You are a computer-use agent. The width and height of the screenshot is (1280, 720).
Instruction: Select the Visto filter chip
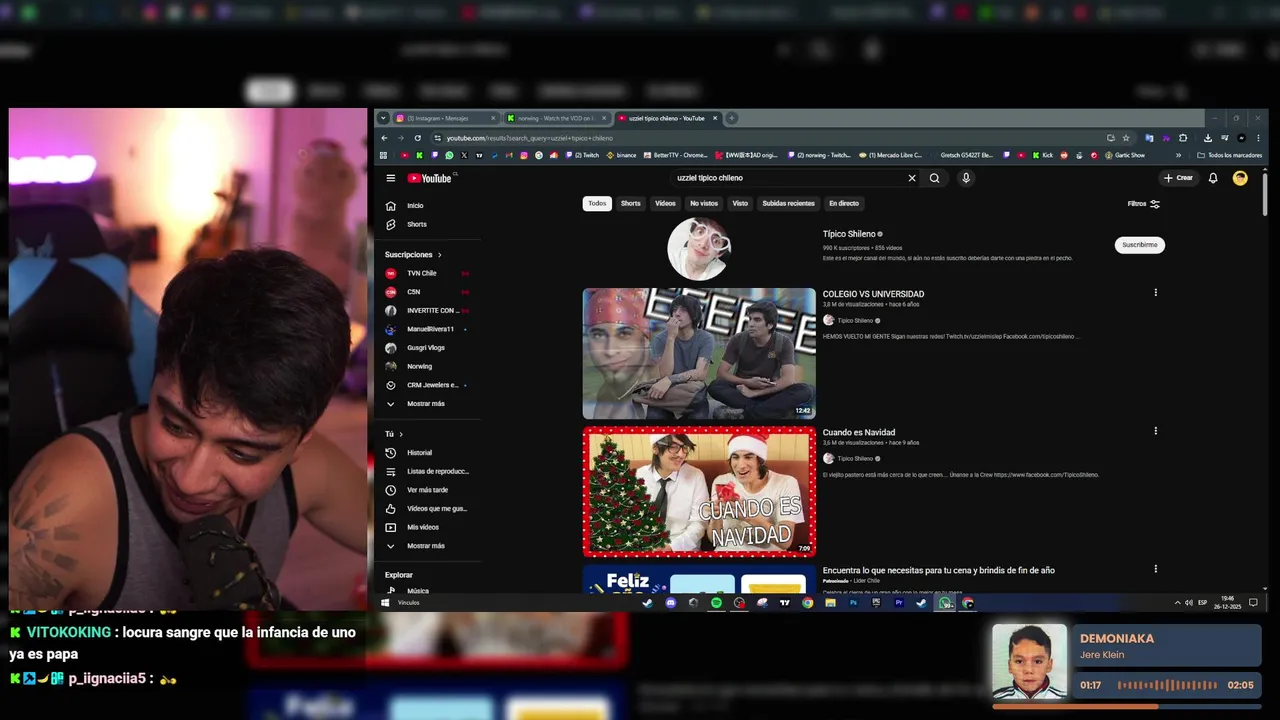[740, 204]
